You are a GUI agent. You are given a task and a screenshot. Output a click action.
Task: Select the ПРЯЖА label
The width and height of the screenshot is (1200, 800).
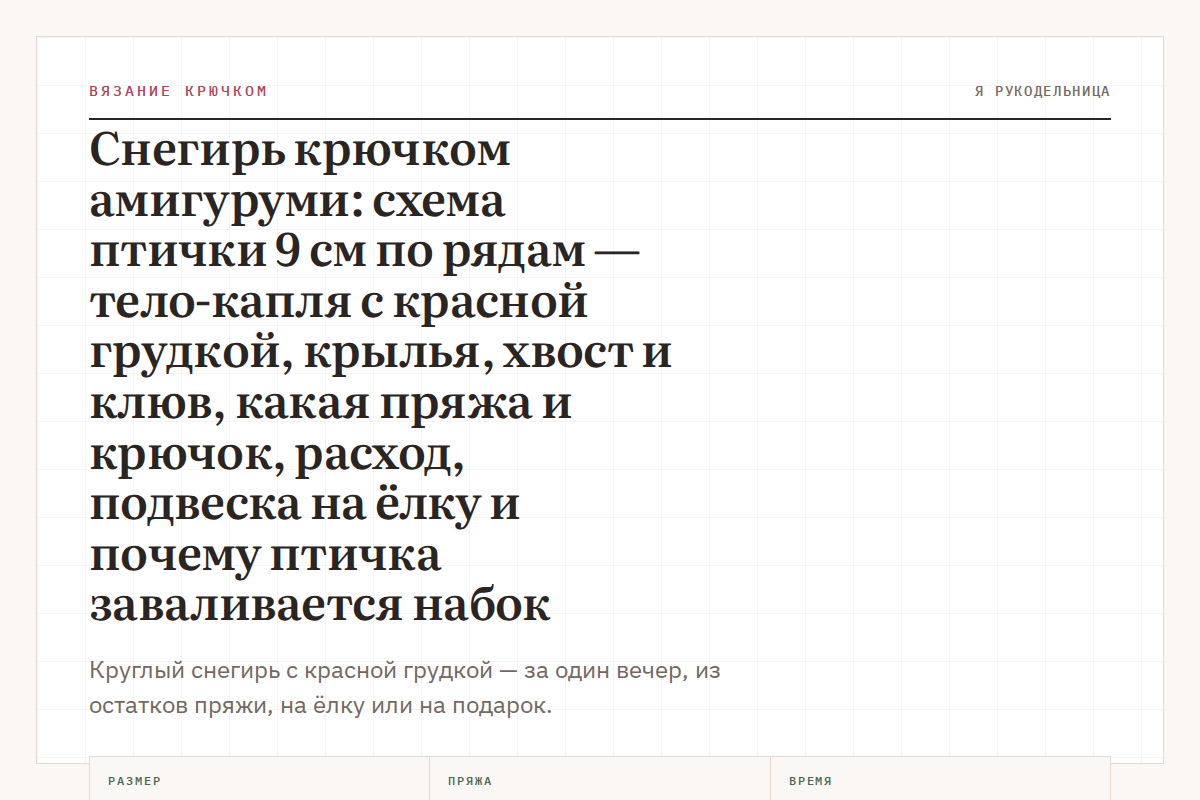click(470, 781)
